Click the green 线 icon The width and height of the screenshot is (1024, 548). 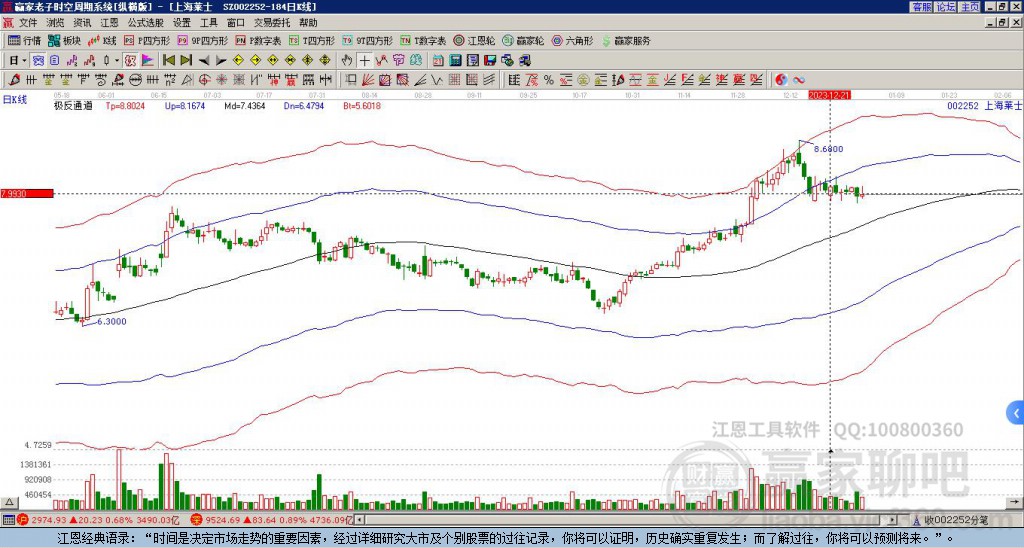point(416,61)
